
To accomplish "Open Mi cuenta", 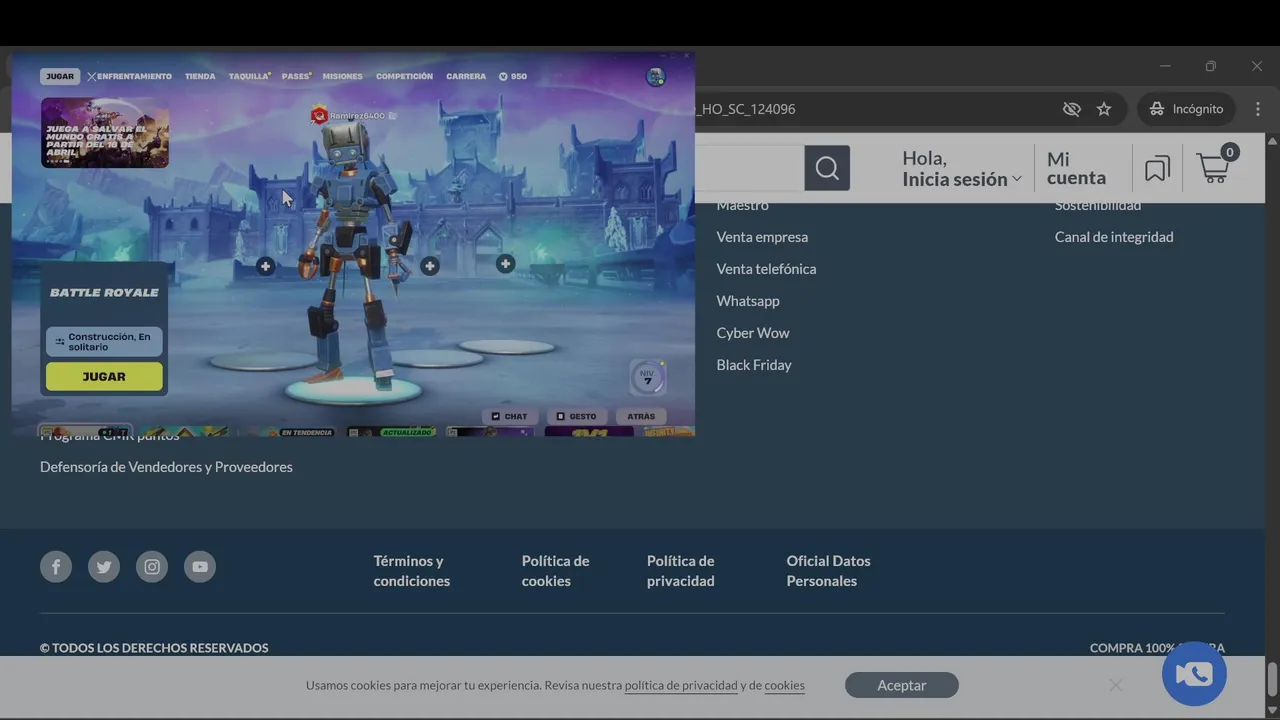I will click(x=1076, y=169).
